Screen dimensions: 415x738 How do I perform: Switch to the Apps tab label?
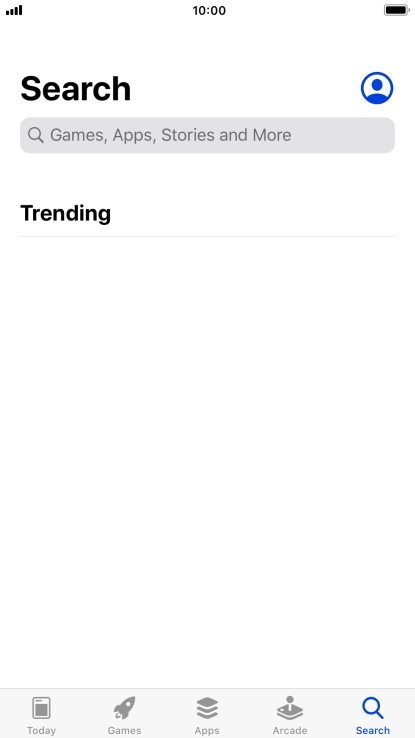207,730
